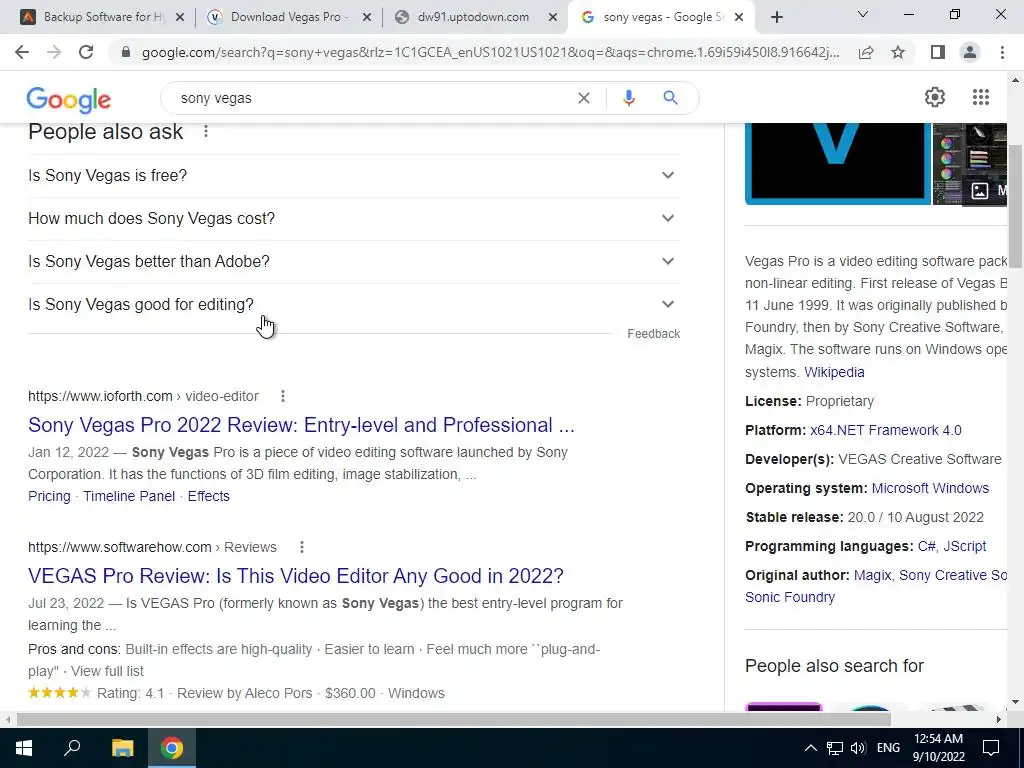Click the Chrome taskbar icon
The width and height of the screenshot is (1024, 768).
[172, 748]
